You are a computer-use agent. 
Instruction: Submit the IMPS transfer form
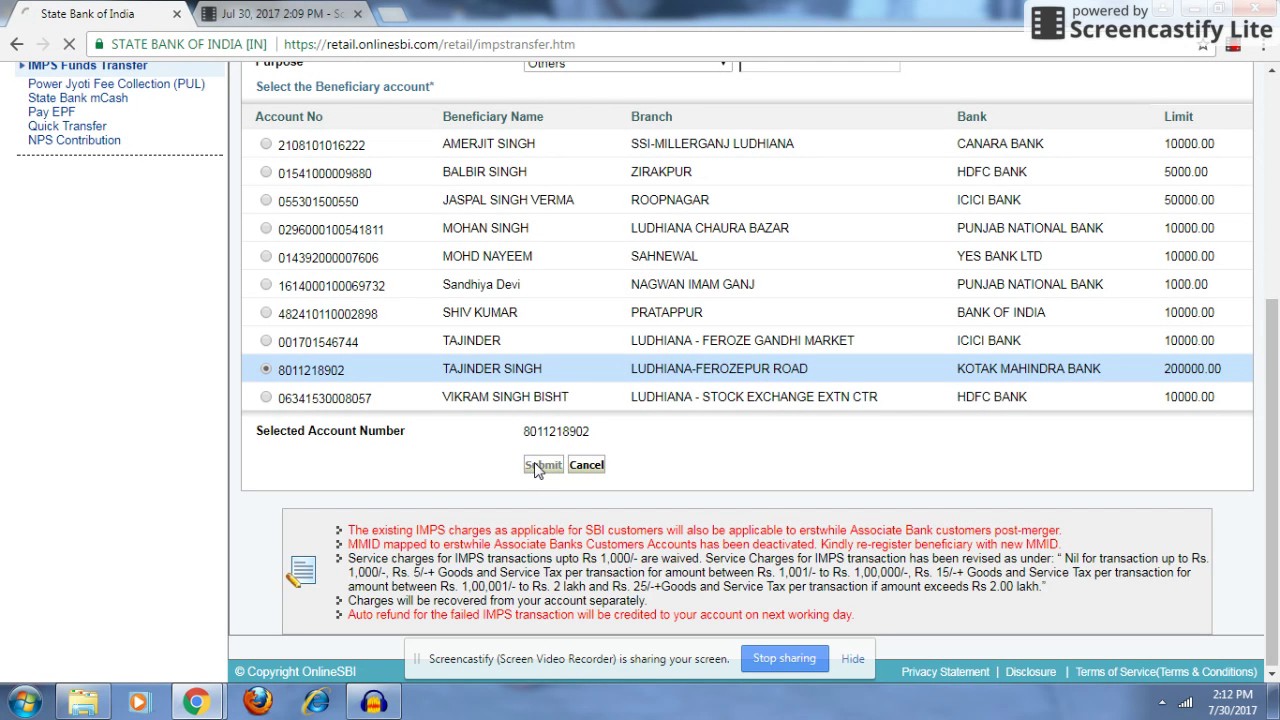click(543, 465)
